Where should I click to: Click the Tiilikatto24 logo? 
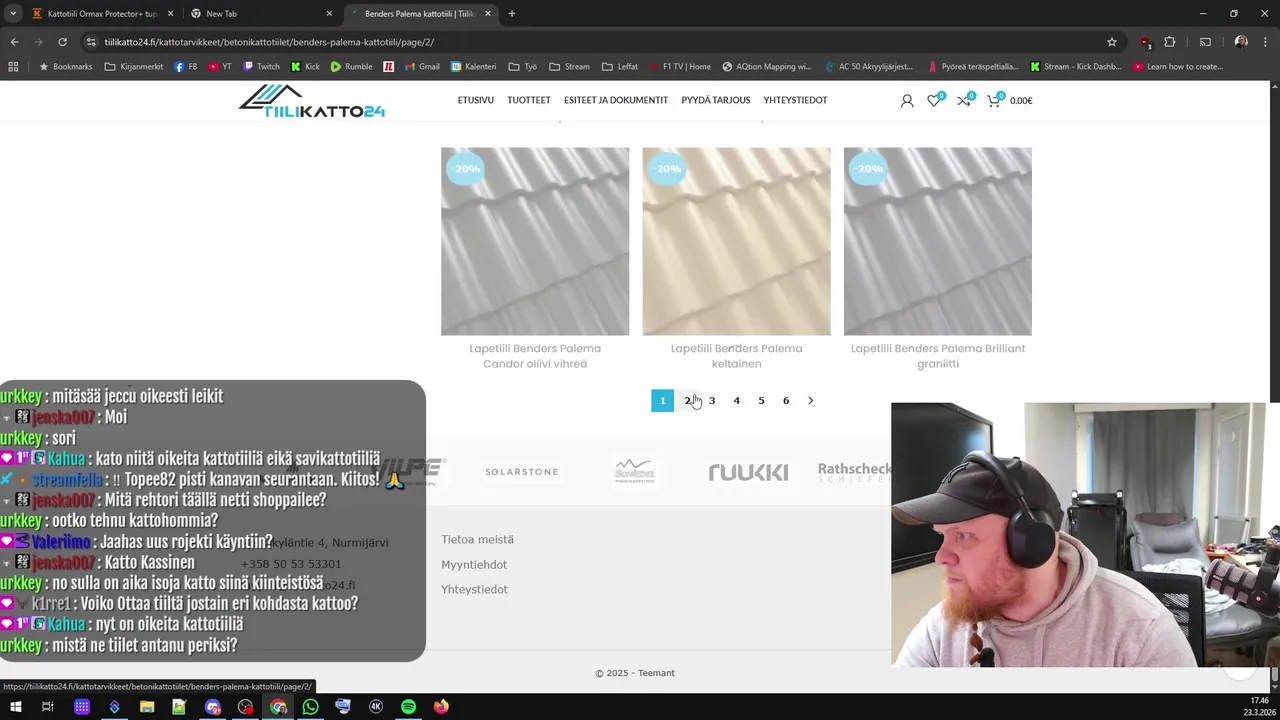(312, 100)
